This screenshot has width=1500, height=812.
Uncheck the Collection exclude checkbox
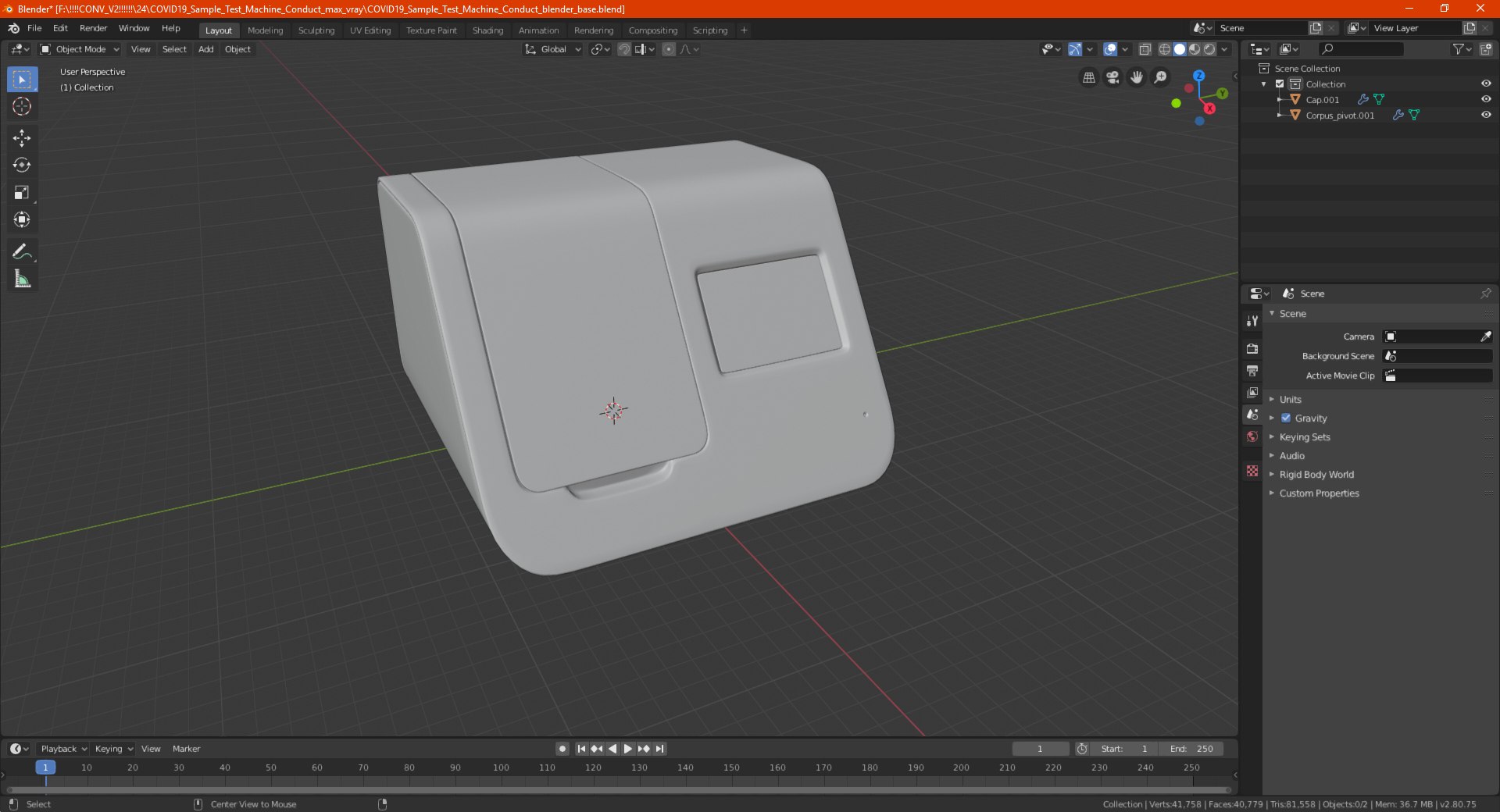point(1280,84)
